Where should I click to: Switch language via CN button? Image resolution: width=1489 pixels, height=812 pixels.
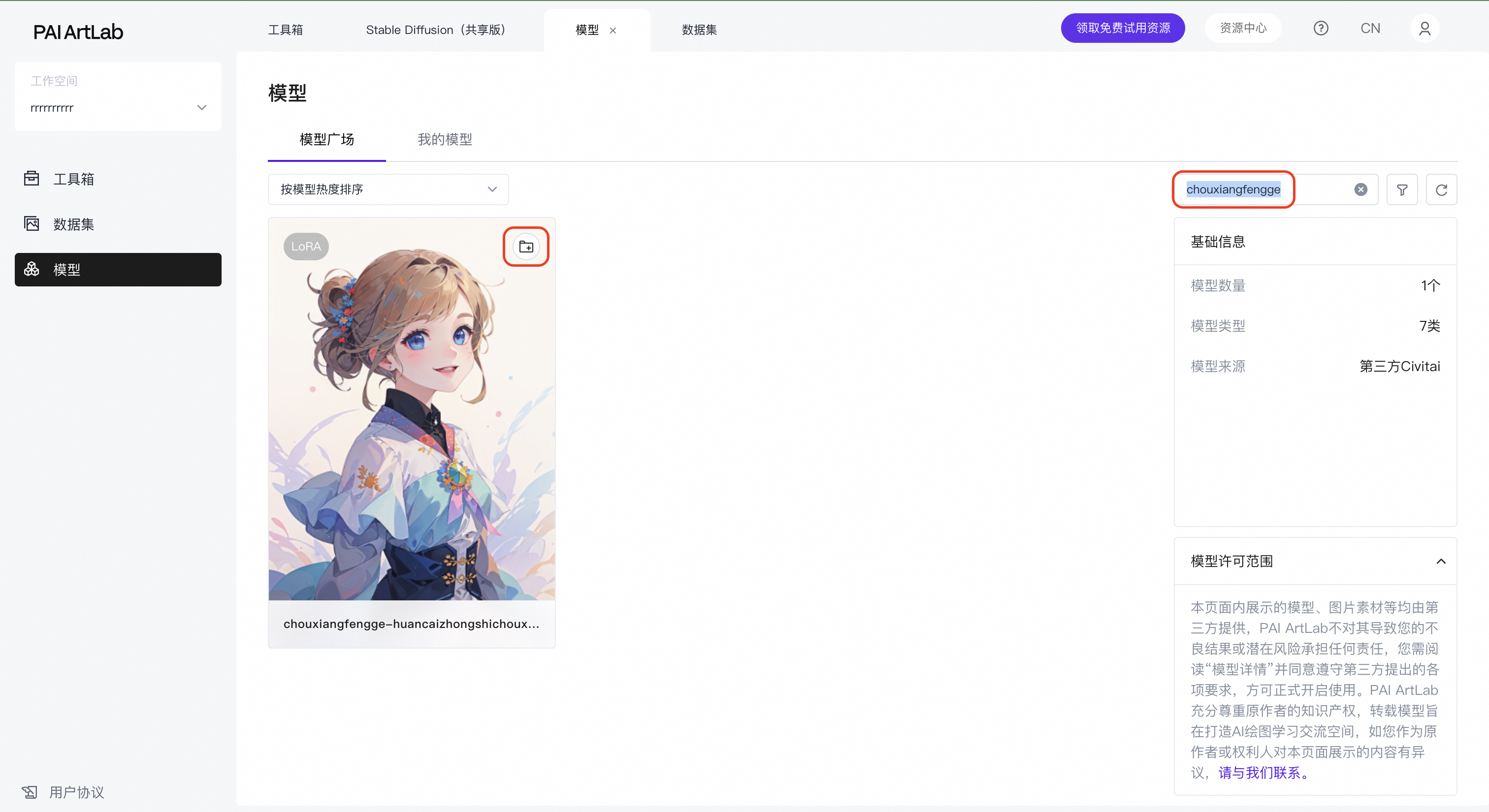tap(1369, 29)
